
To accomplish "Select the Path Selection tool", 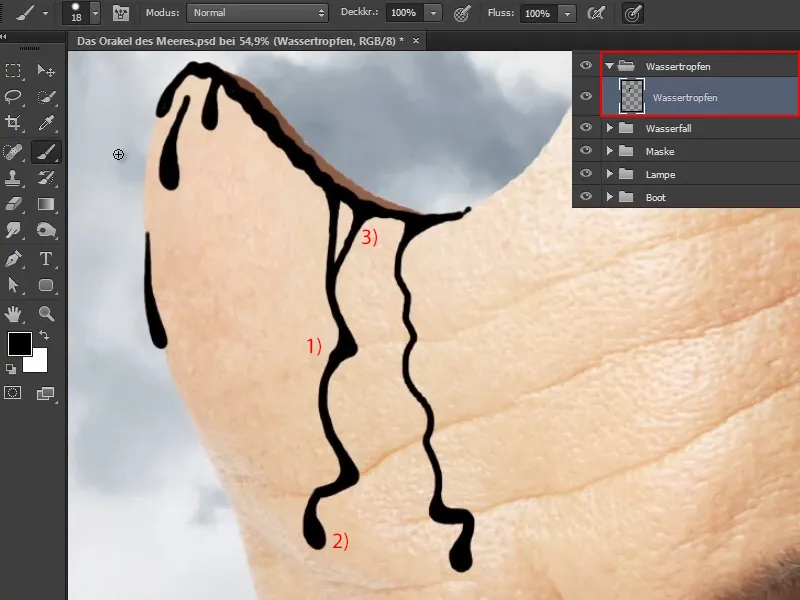I will (13, 285).
